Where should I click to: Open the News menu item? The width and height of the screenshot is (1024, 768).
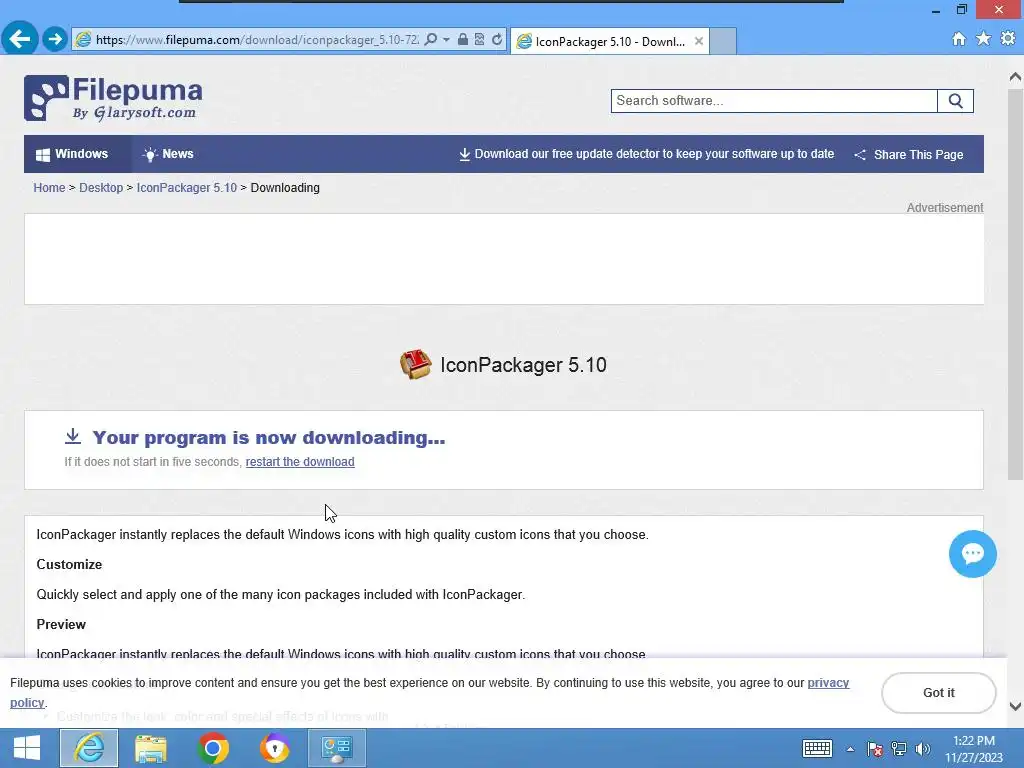(x=168, y=154)
